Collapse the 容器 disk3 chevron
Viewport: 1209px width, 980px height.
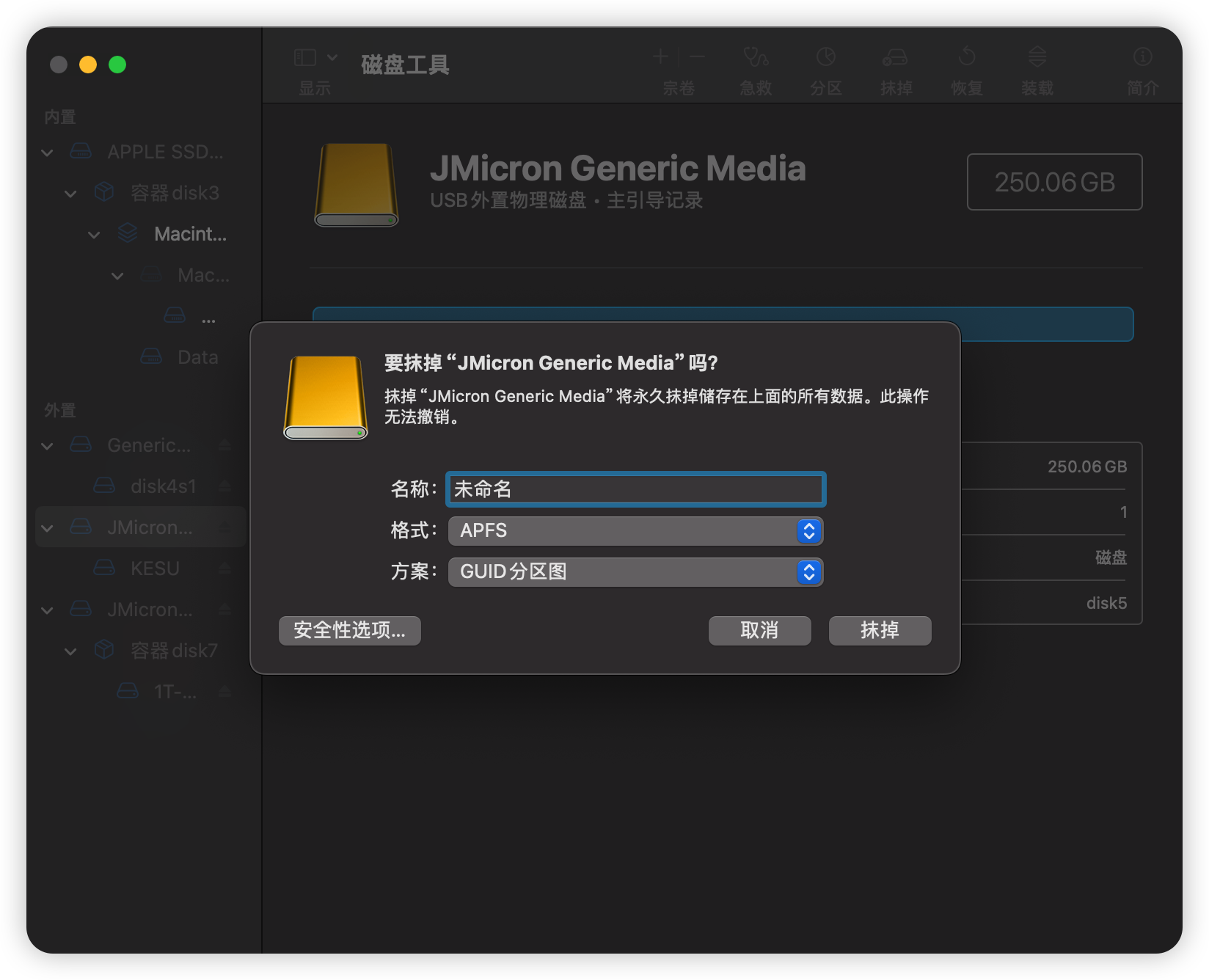point(70,194)
